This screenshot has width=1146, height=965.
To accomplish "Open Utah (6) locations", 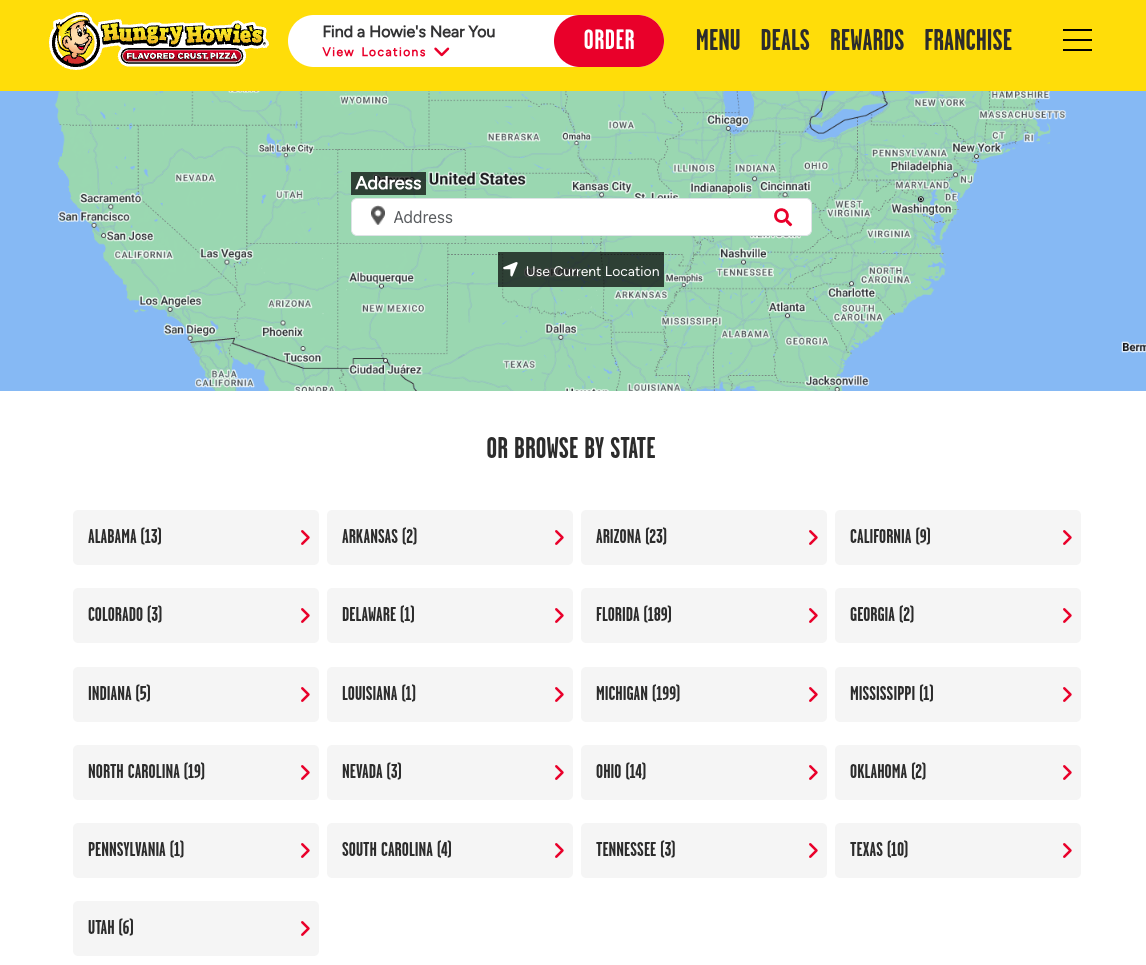I will (196, 929).
